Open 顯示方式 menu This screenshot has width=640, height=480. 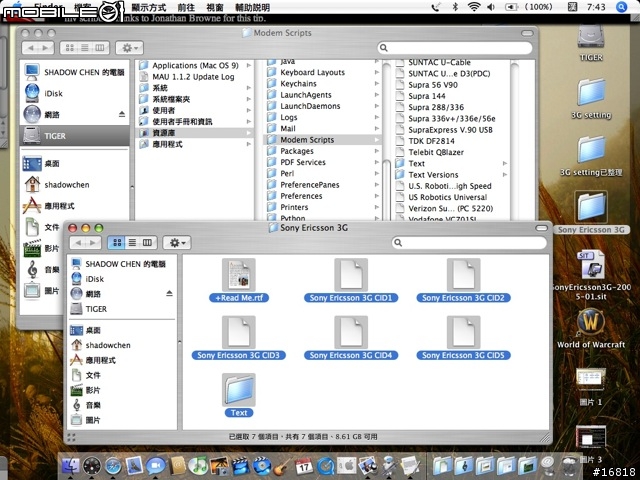click(149, 7)
